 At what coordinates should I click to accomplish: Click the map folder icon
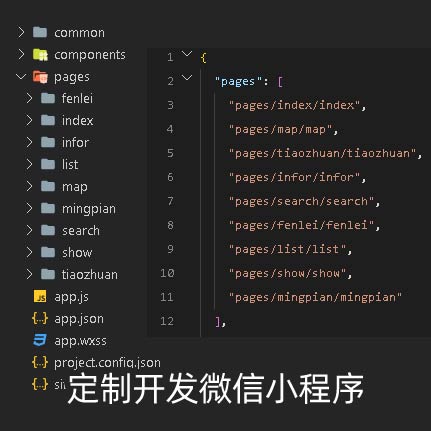pos(48,186)
